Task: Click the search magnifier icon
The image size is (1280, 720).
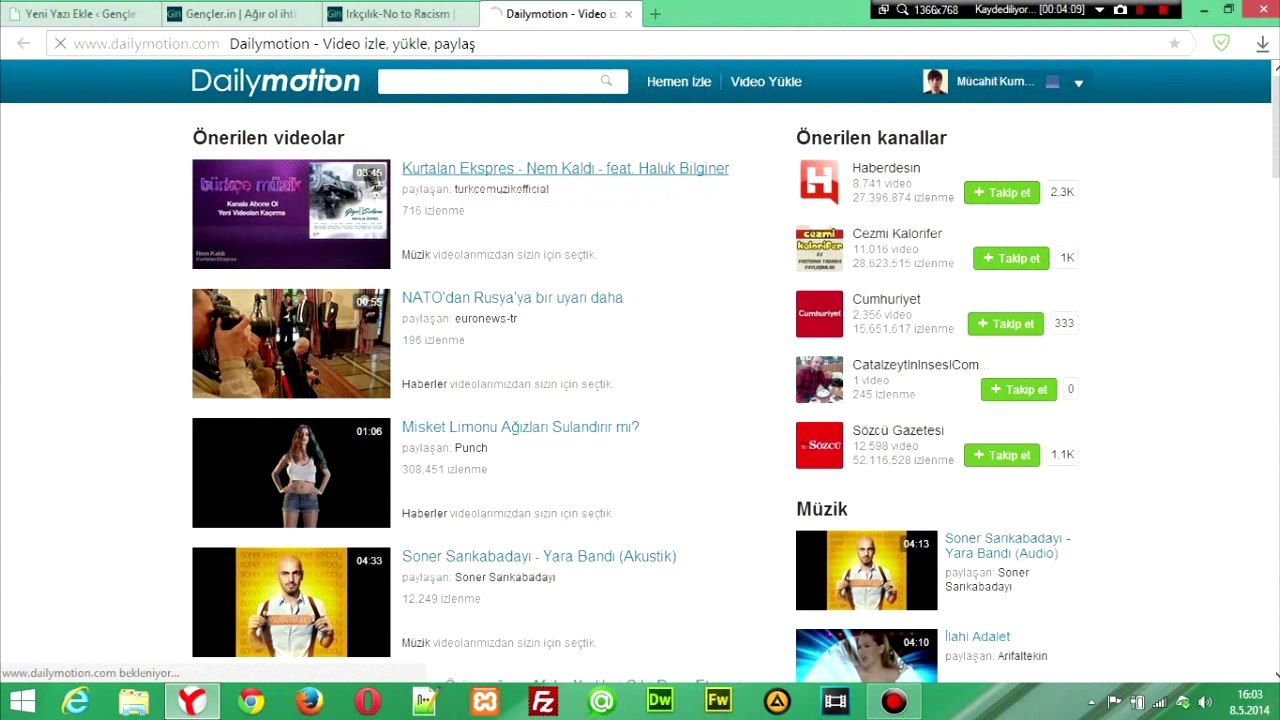Action: [x=606, y=81]
